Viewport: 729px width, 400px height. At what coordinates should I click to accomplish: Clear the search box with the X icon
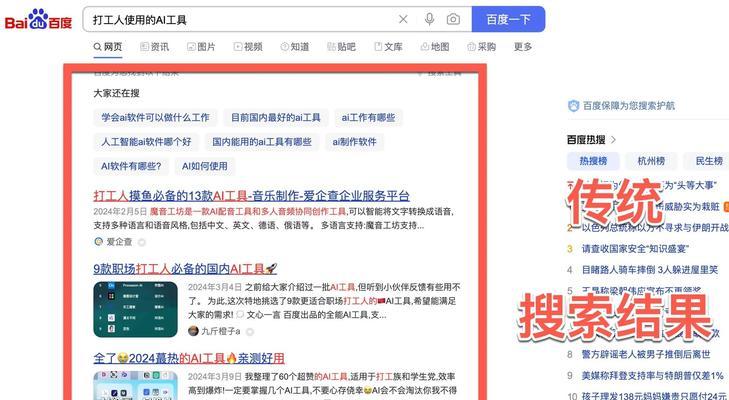pos(403,19)
